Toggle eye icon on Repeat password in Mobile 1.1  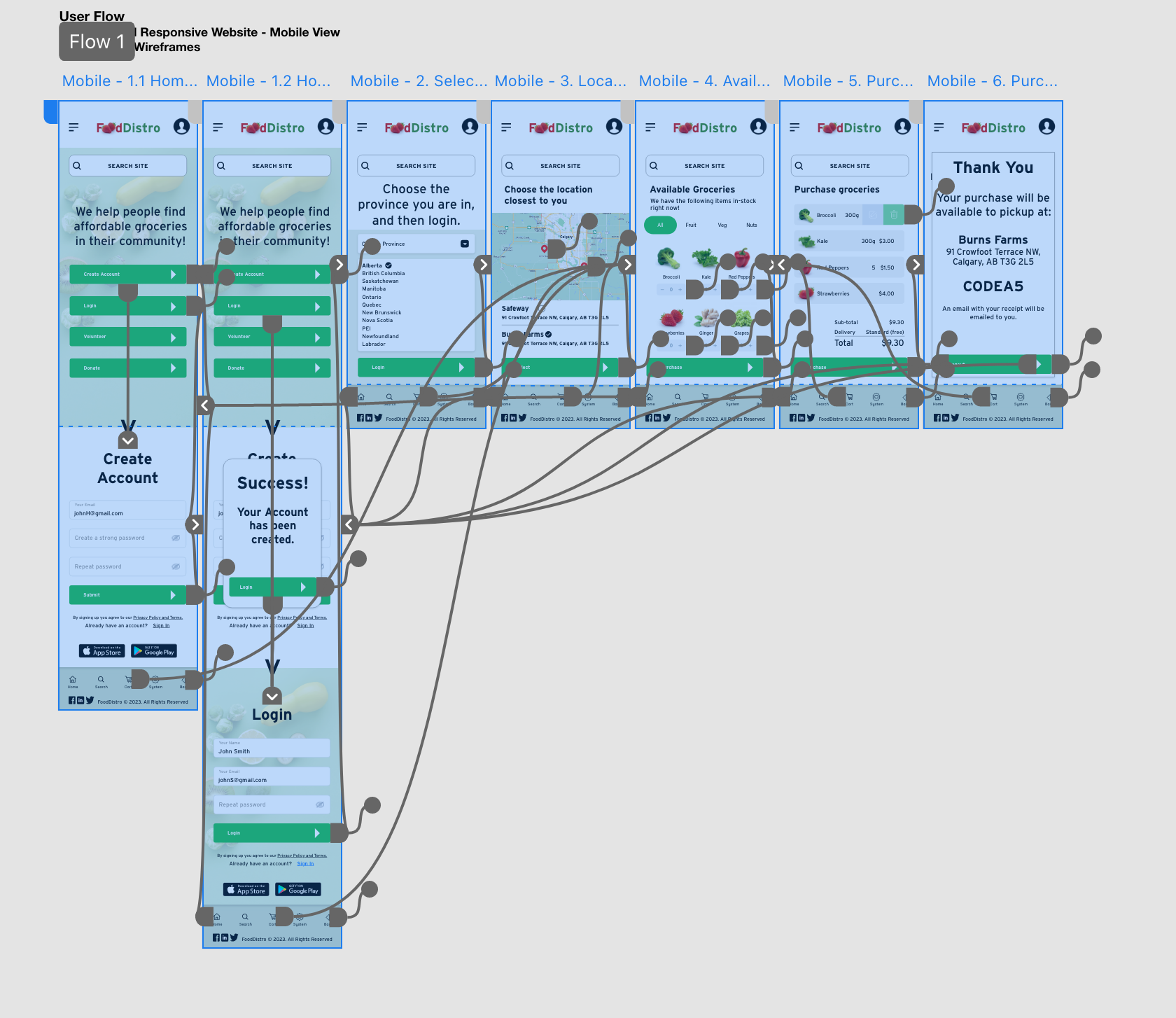click(176, 566)
